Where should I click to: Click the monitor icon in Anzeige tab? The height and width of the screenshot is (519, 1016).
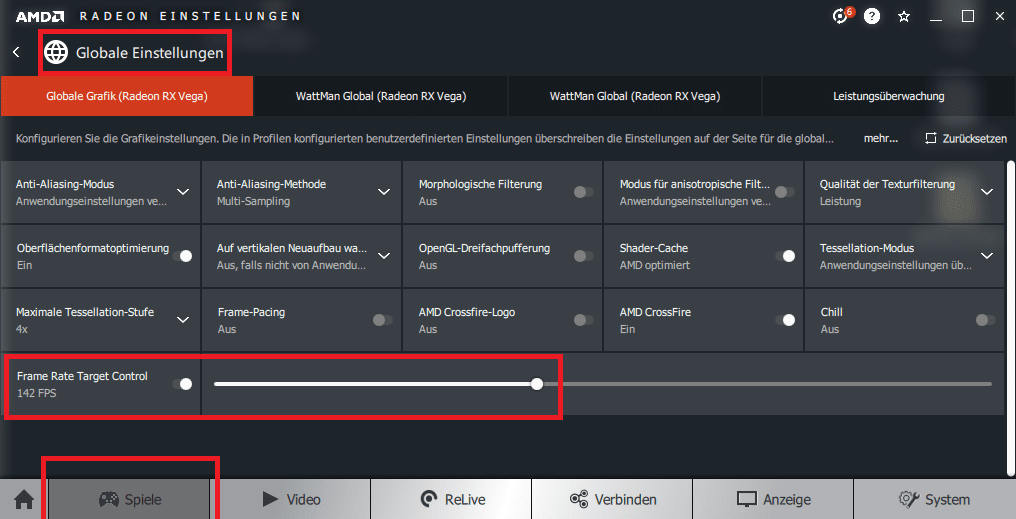click(747, 500)
